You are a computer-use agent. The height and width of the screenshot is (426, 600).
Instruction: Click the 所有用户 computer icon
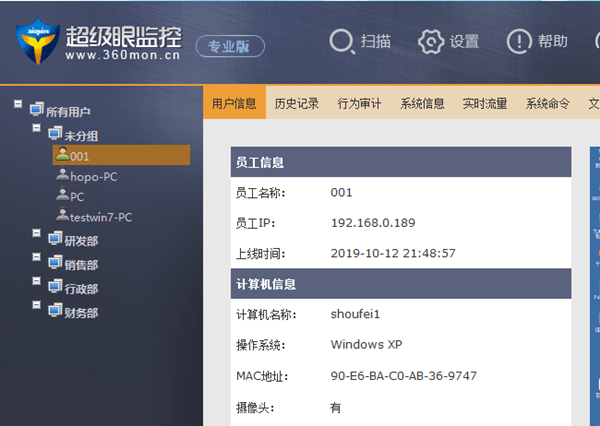pos(37,109)
